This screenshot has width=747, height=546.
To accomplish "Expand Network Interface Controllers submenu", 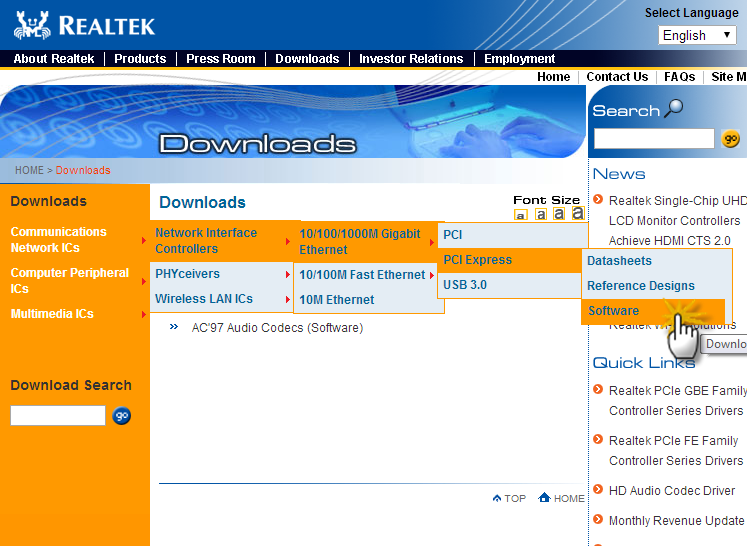I will [288, 242].
